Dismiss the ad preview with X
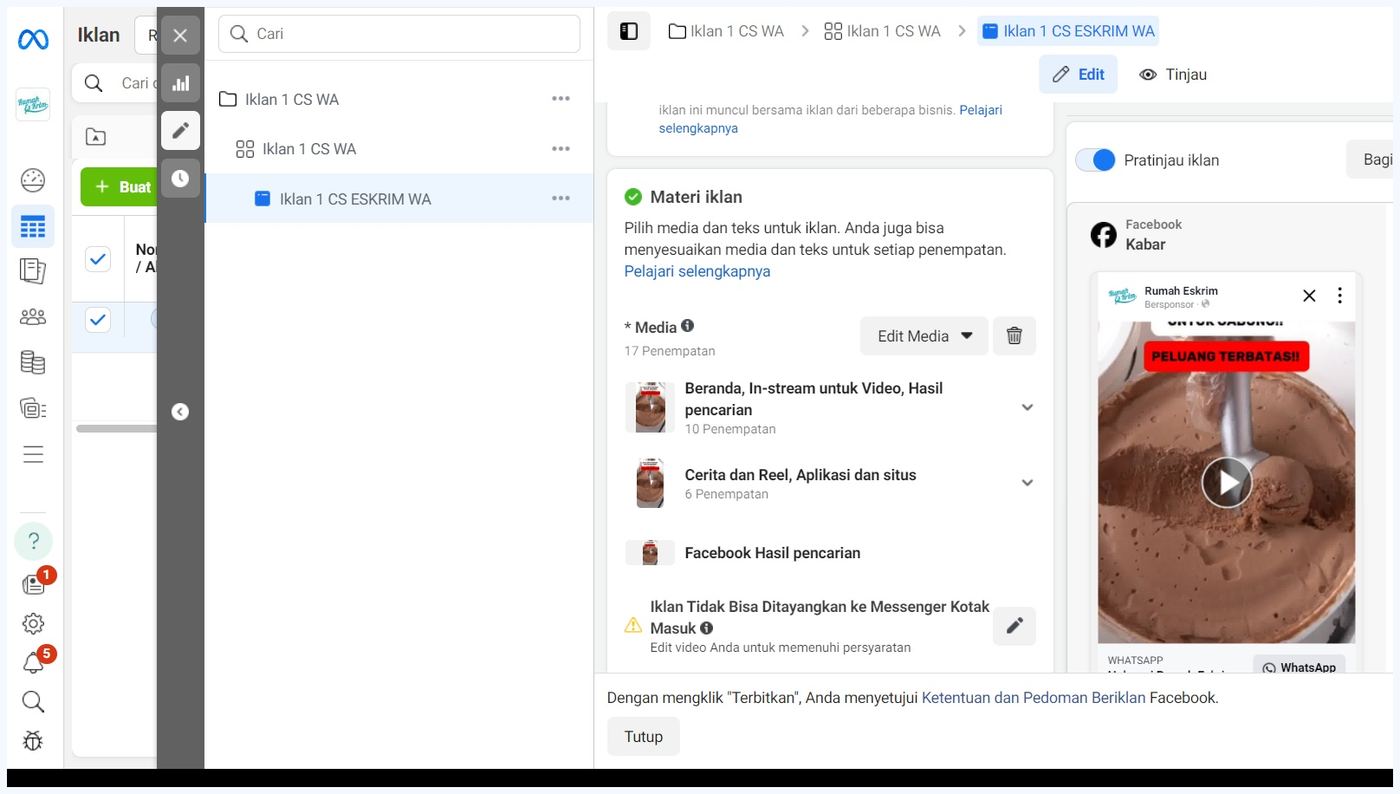Screen dimensions: 1400x794 coord(1309,295)
